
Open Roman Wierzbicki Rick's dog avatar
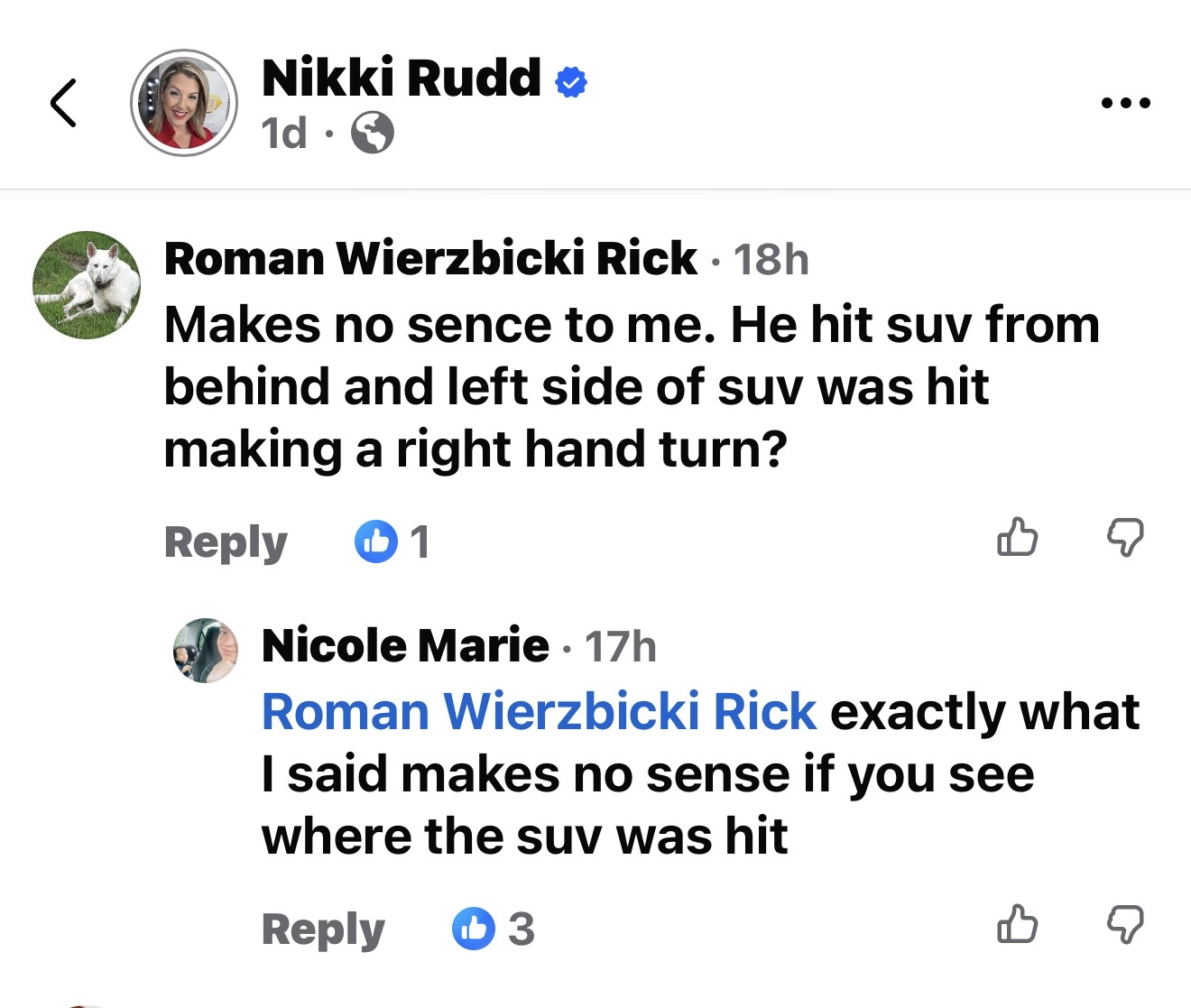coord(87,285)
